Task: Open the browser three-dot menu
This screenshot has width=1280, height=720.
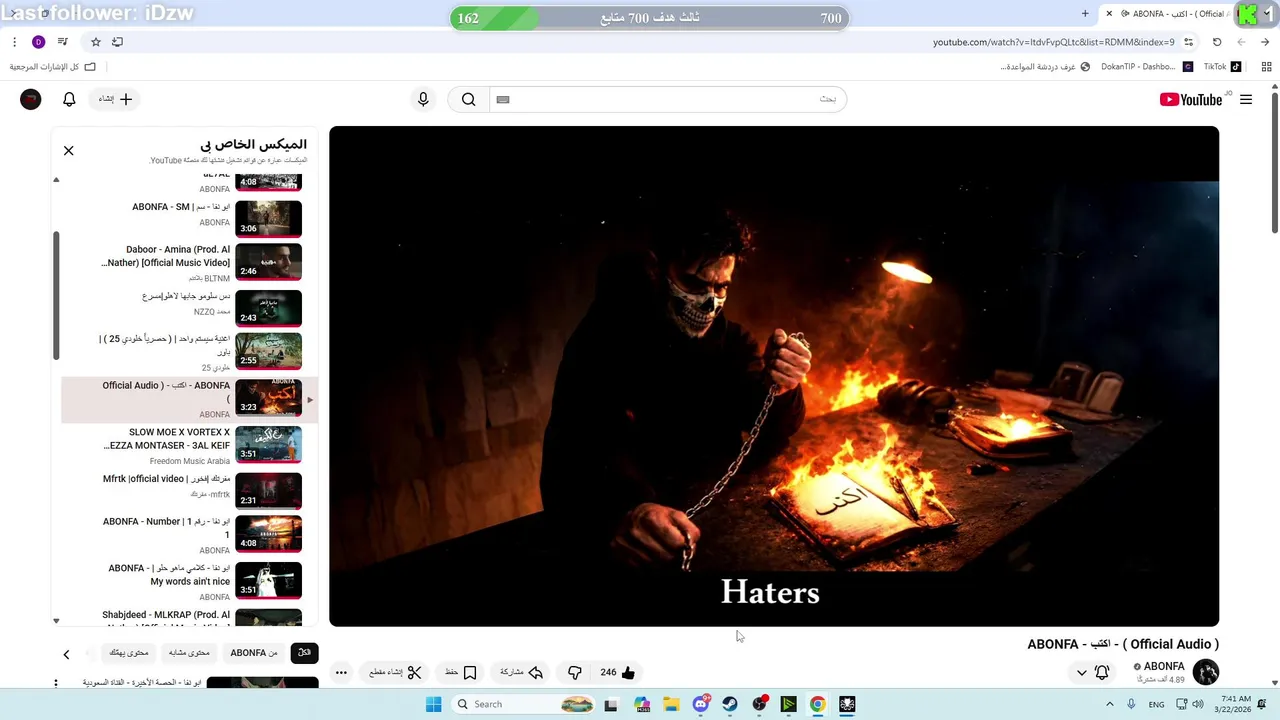Action: (x=14, y=42)
